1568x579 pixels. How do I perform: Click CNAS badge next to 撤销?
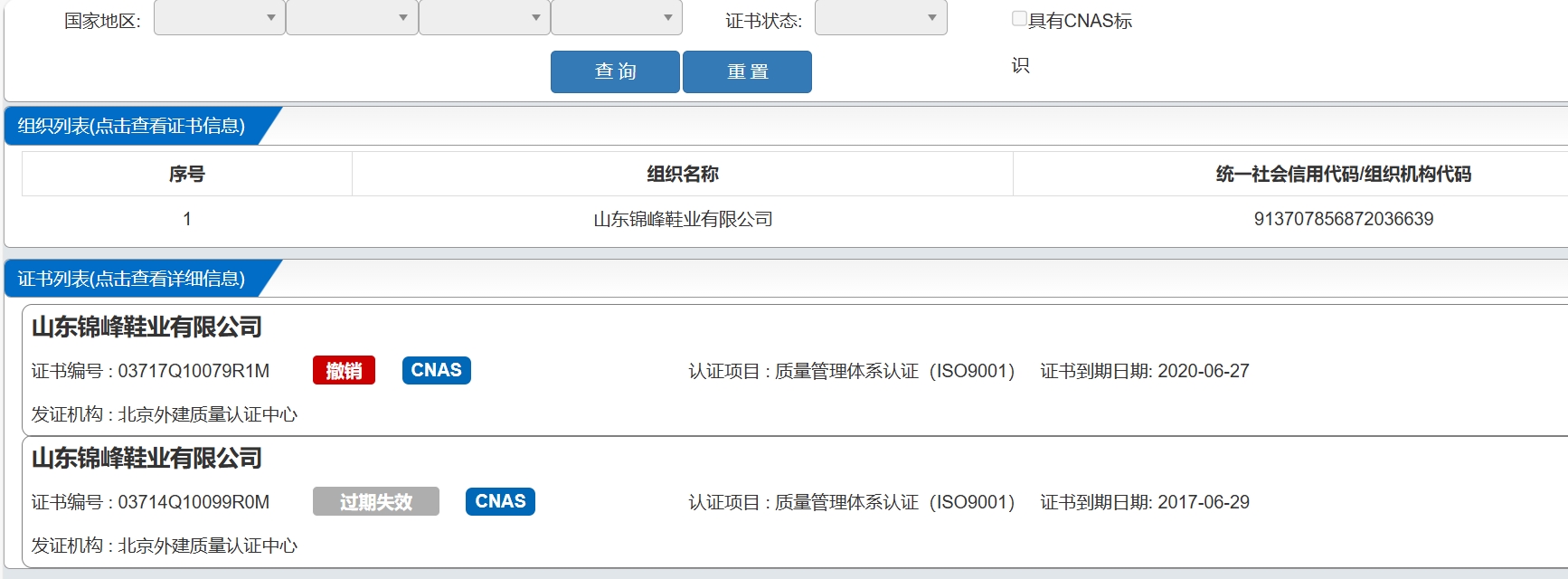point(437,370)
